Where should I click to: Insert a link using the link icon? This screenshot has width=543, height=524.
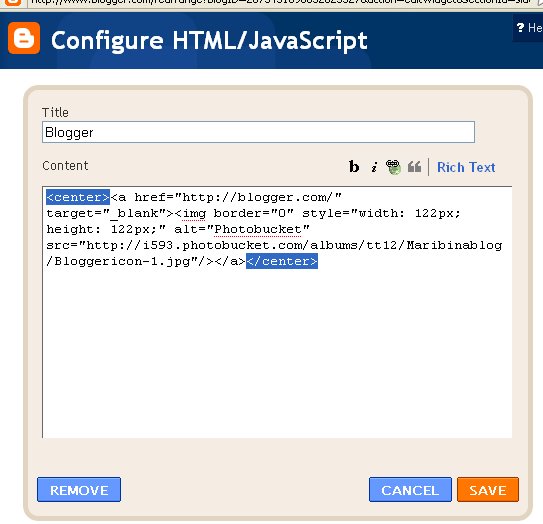pos(393,167)
